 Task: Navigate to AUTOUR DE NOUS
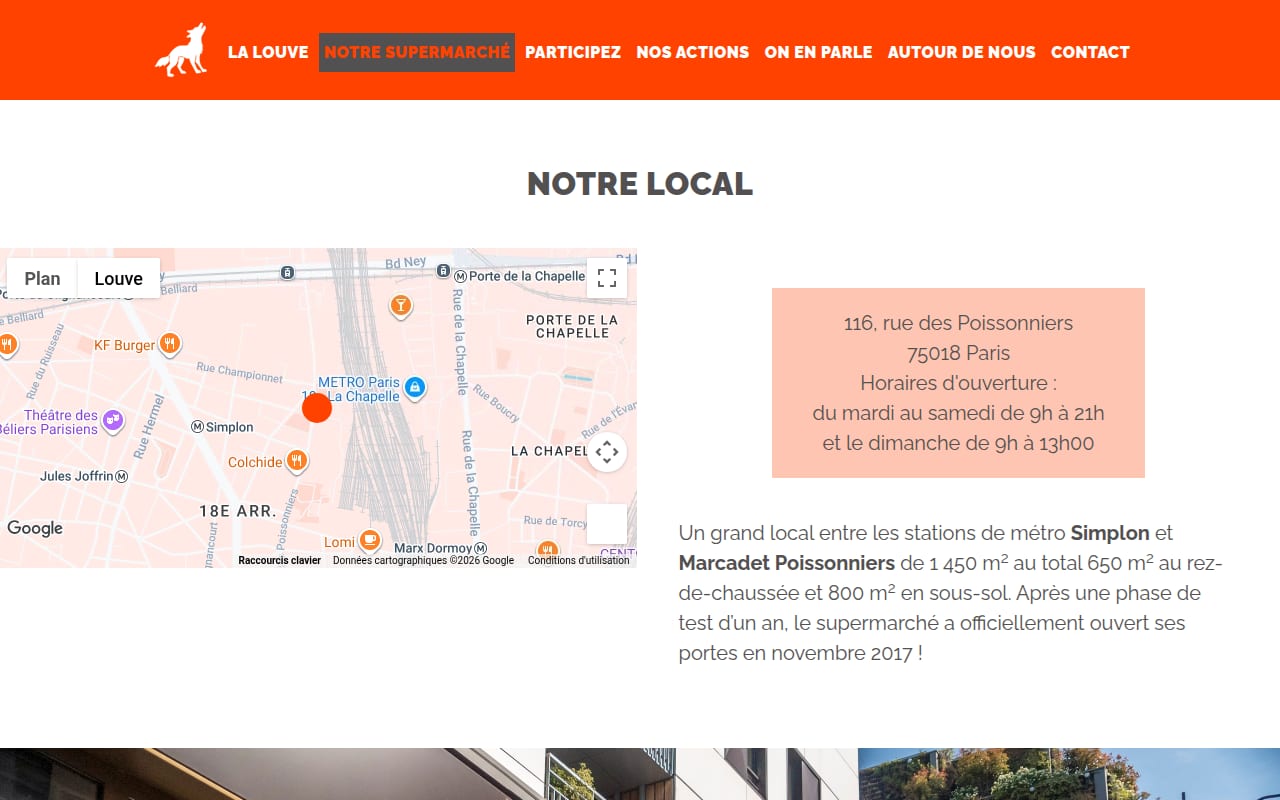pyautogui.click(x=962, y=52)
